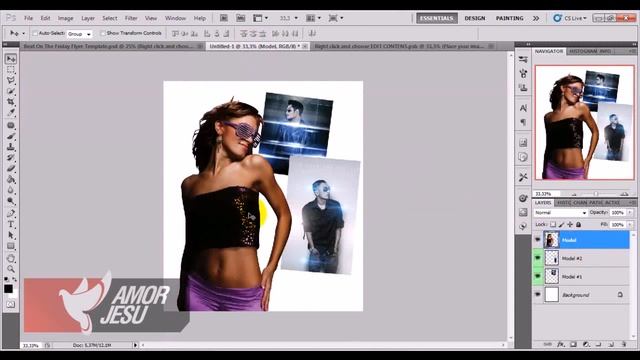This screenshot has height=360, width=640.
Task: Open the Fill slider arrow
Action: [x=630, y=224]
